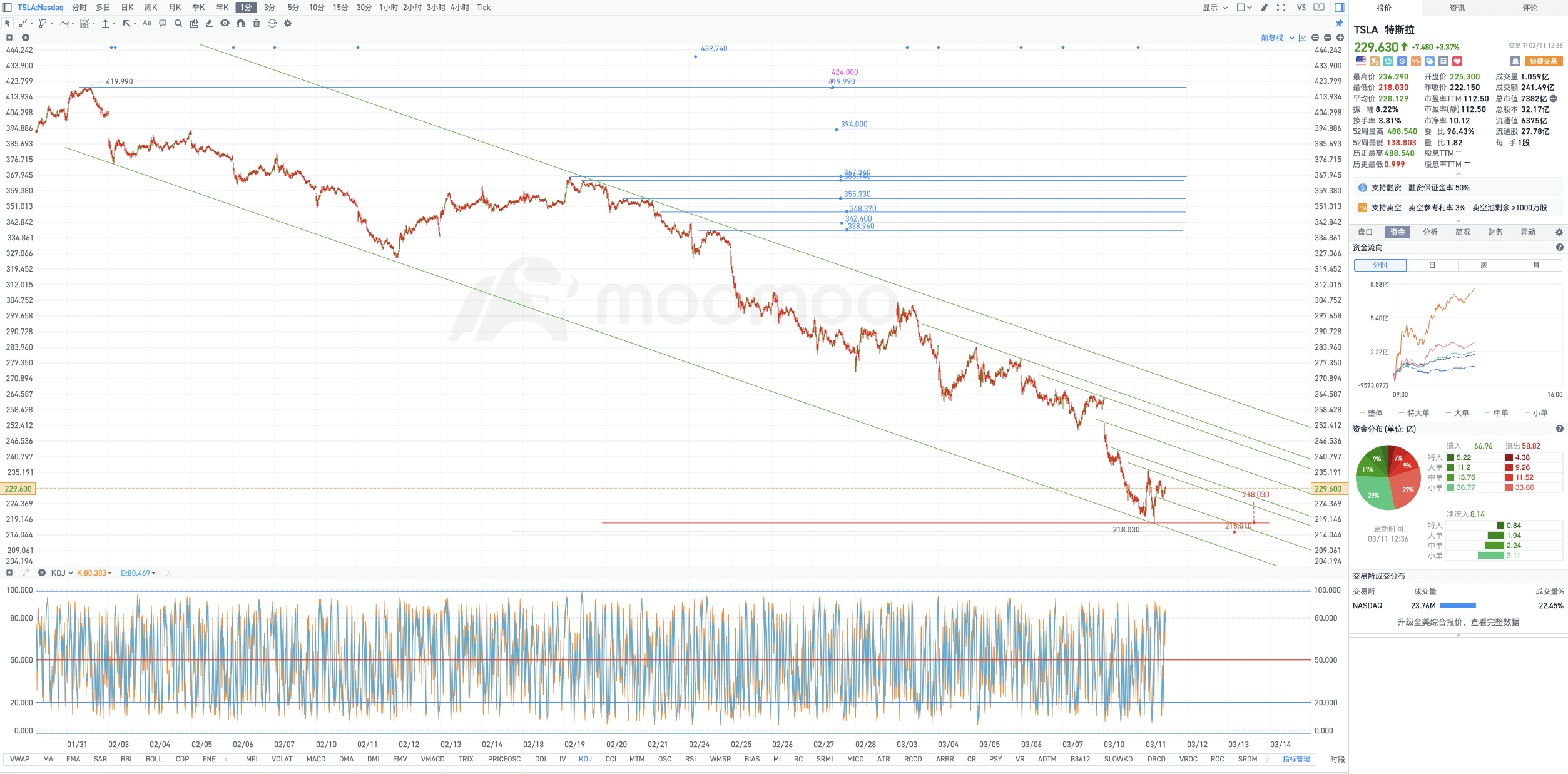This screenshot has width=1568, height=774.
Task: Expand the KDJ pane to full size
Action: [26, 573]
